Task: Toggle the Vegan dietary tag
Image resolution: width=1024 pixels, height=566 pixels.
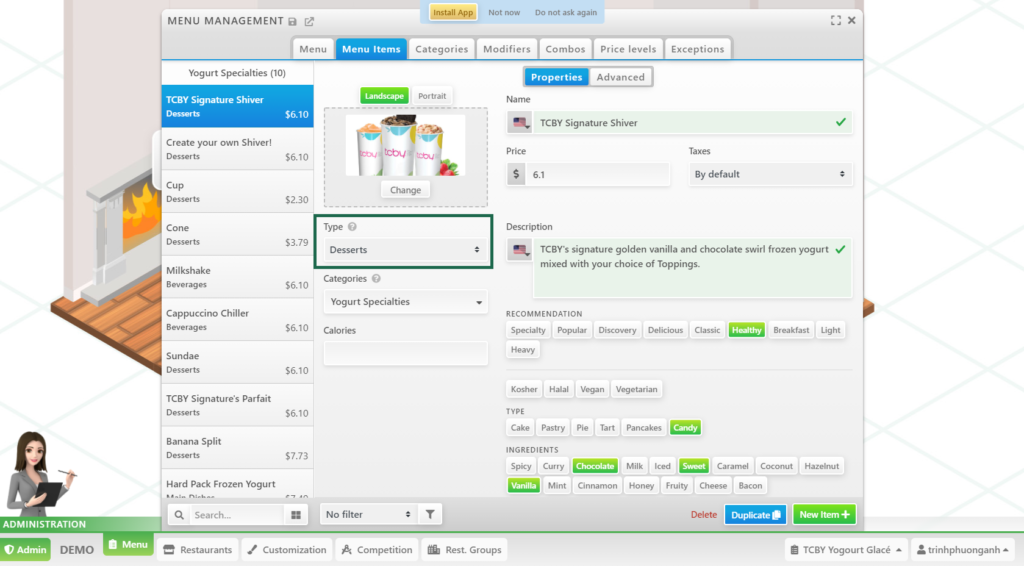Action: [x=592, y=389]
